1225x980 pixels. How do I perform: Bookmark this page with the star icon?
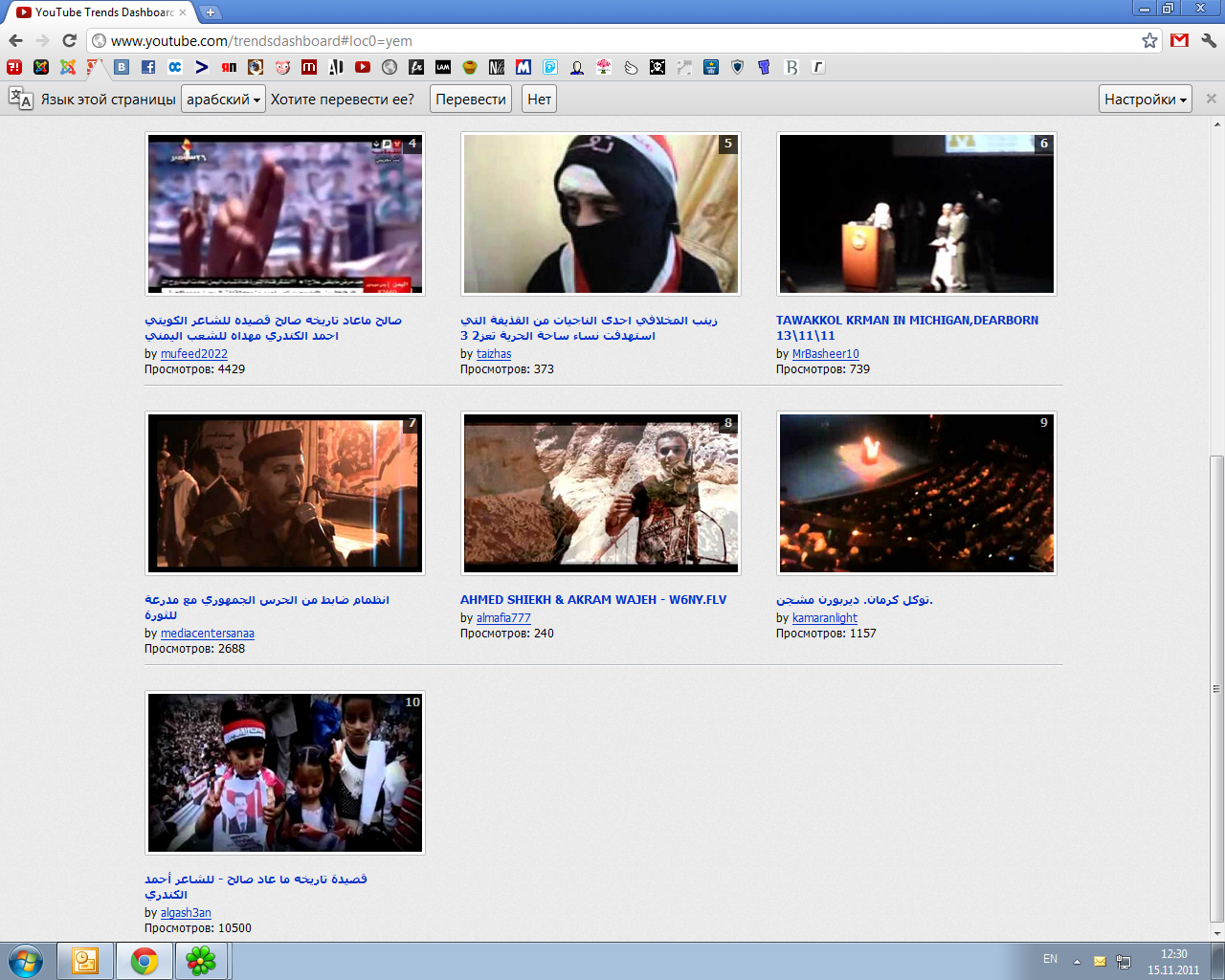[1149, 40]
